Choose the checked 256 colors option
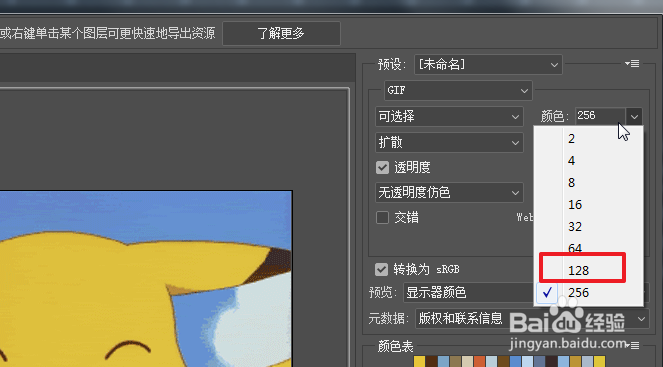This screenshot has width=663, height=367. pos(589,293)
